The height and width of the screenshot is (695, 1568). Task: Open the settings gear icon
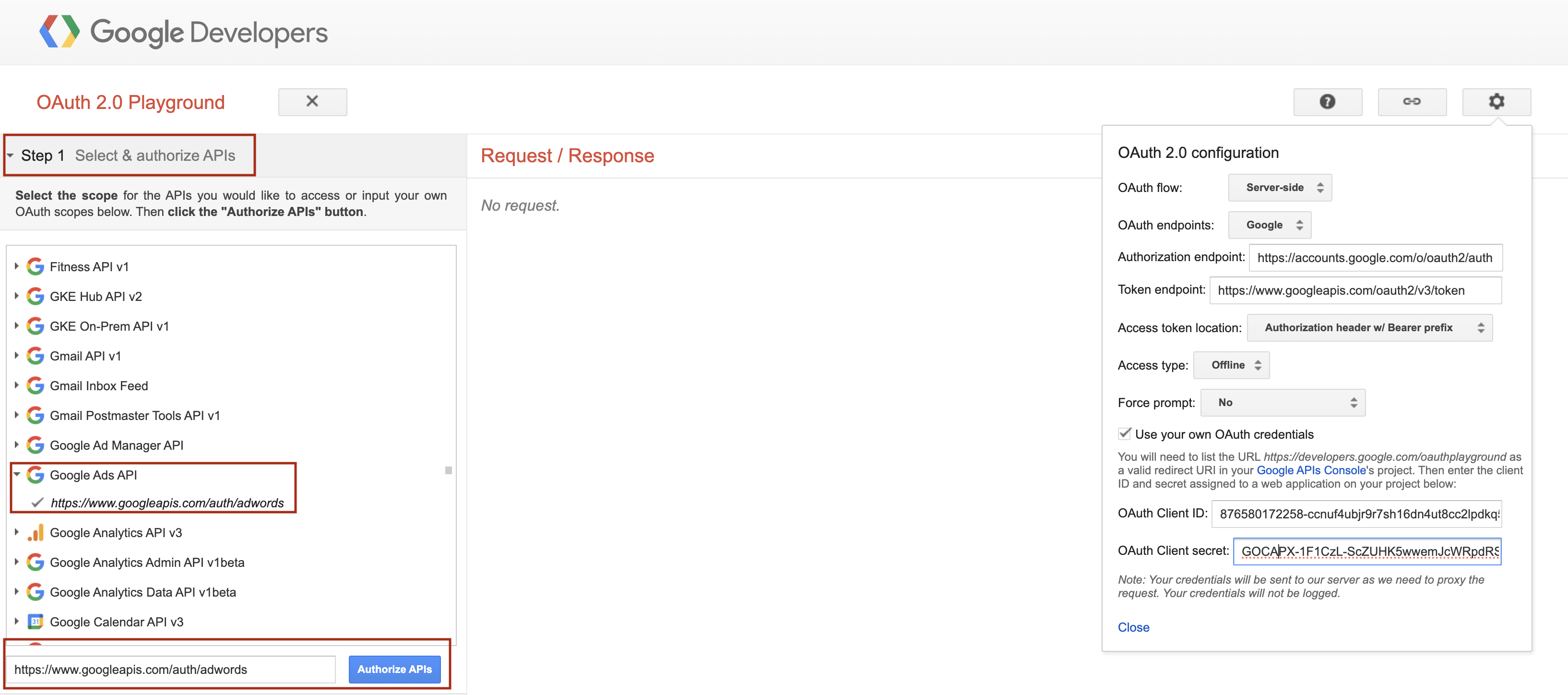click(x=1496, y=102)
